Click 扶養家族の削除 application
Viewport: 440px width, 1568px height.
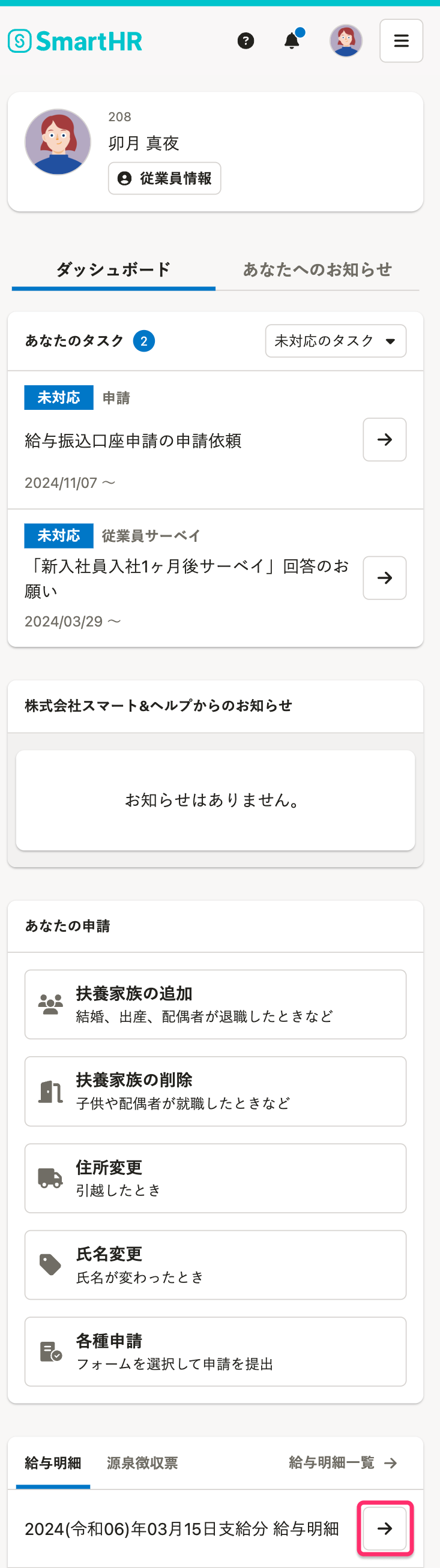pos(215,1092)
